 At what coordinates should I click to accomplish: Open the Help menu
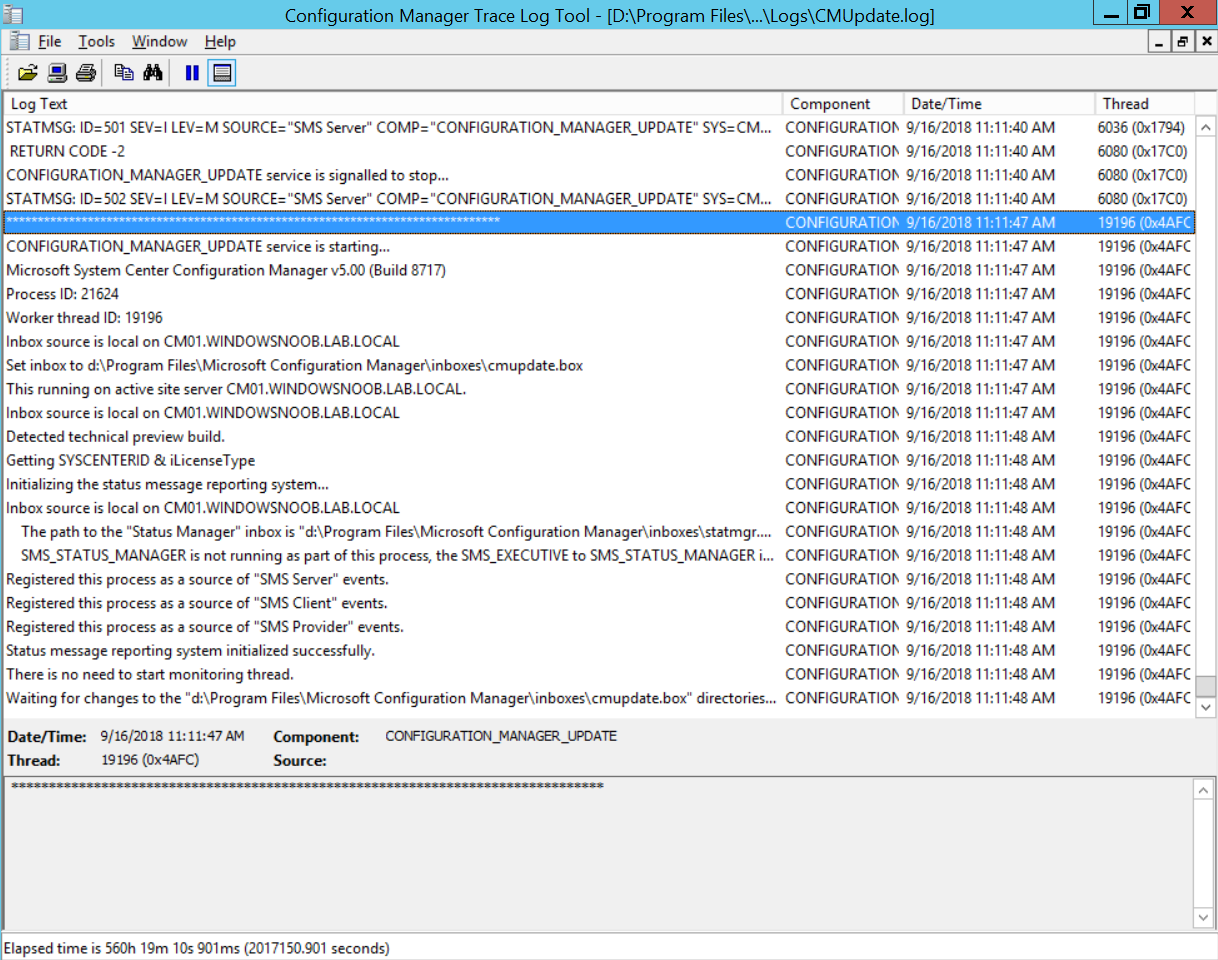point(220,41)
